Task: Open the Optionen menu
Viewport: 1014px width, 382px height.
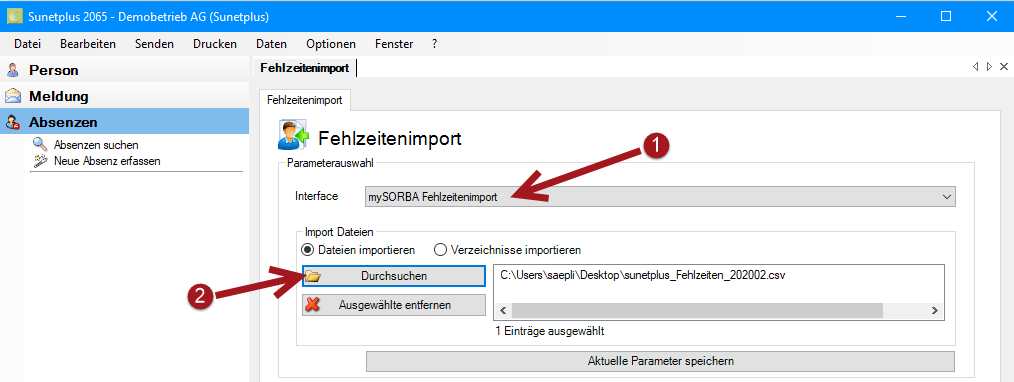Action: click(x=331, y=44)
